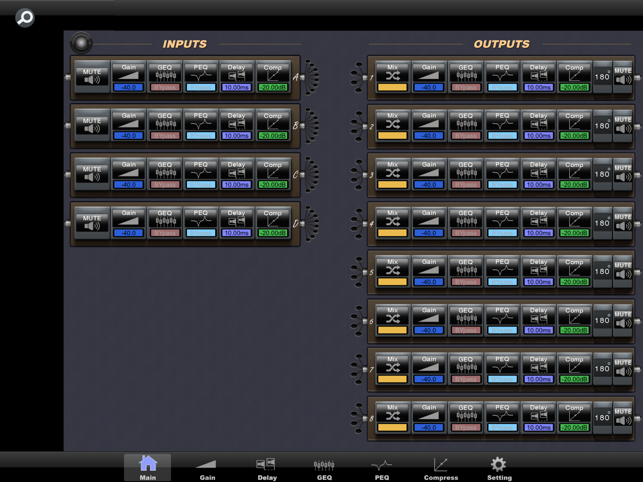Switch to the Gain tab

(x=207, y=468)
